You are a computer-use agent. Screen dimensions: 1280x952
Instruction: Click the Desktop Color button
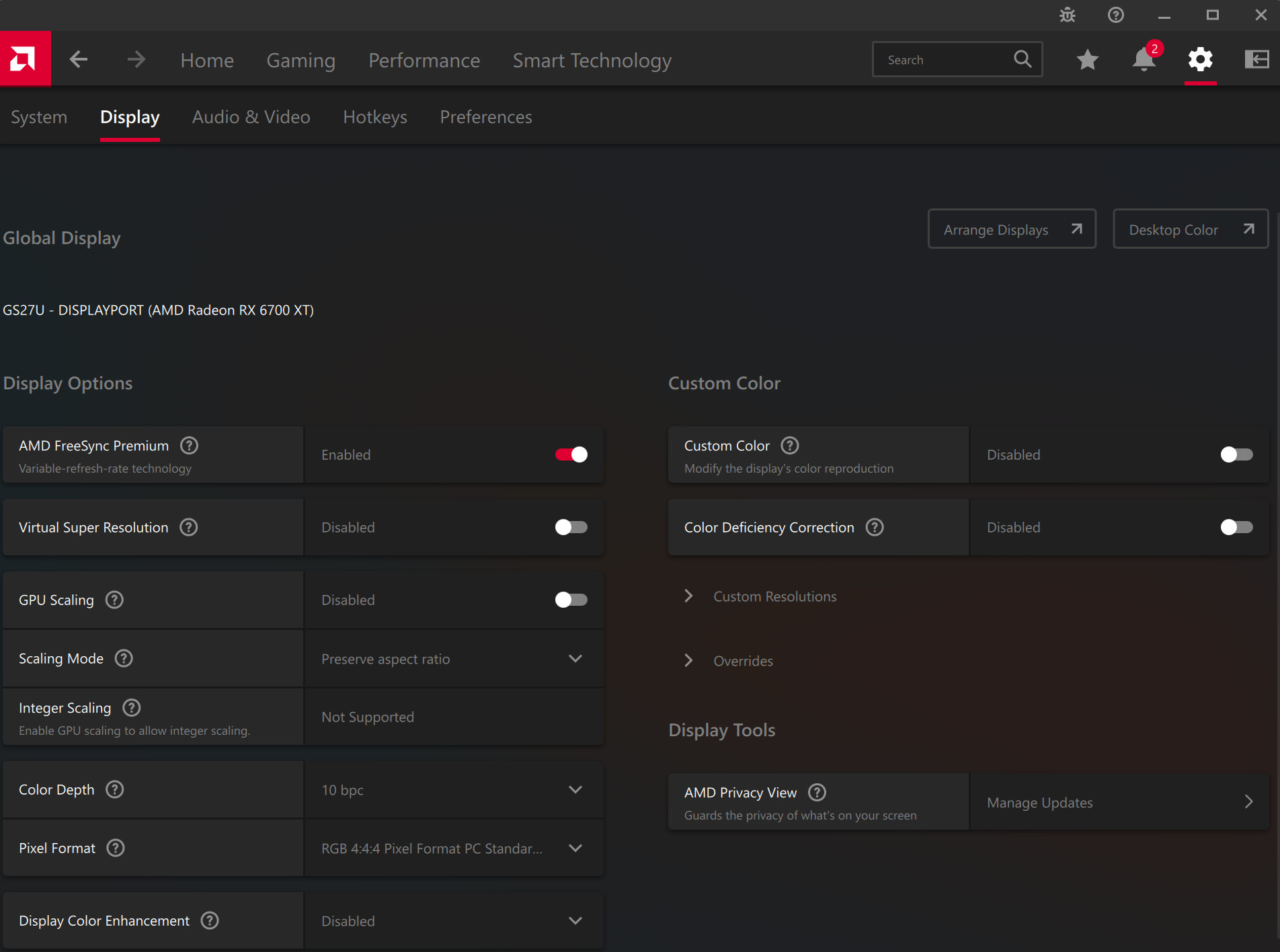click(x=1191, y=229)
